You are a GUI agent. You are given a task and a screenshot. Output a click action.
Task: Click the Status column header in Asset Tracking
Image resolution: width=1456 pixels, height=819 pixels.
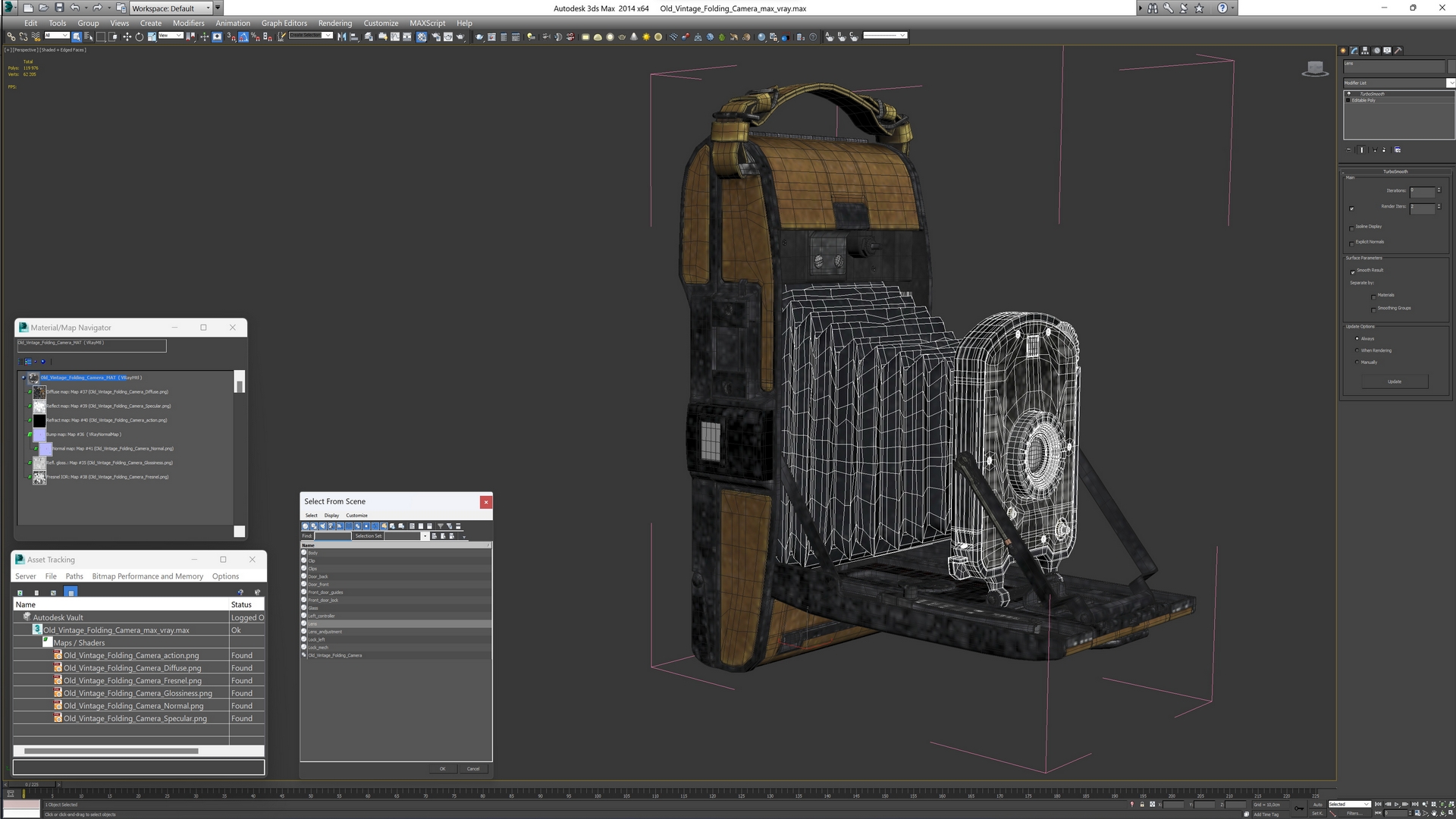click(x=246, y=604)
